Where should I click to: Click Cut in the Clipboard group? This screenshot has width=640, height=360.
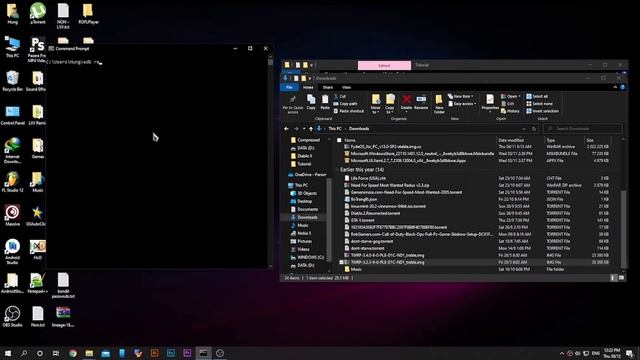[x=340, y=96]
